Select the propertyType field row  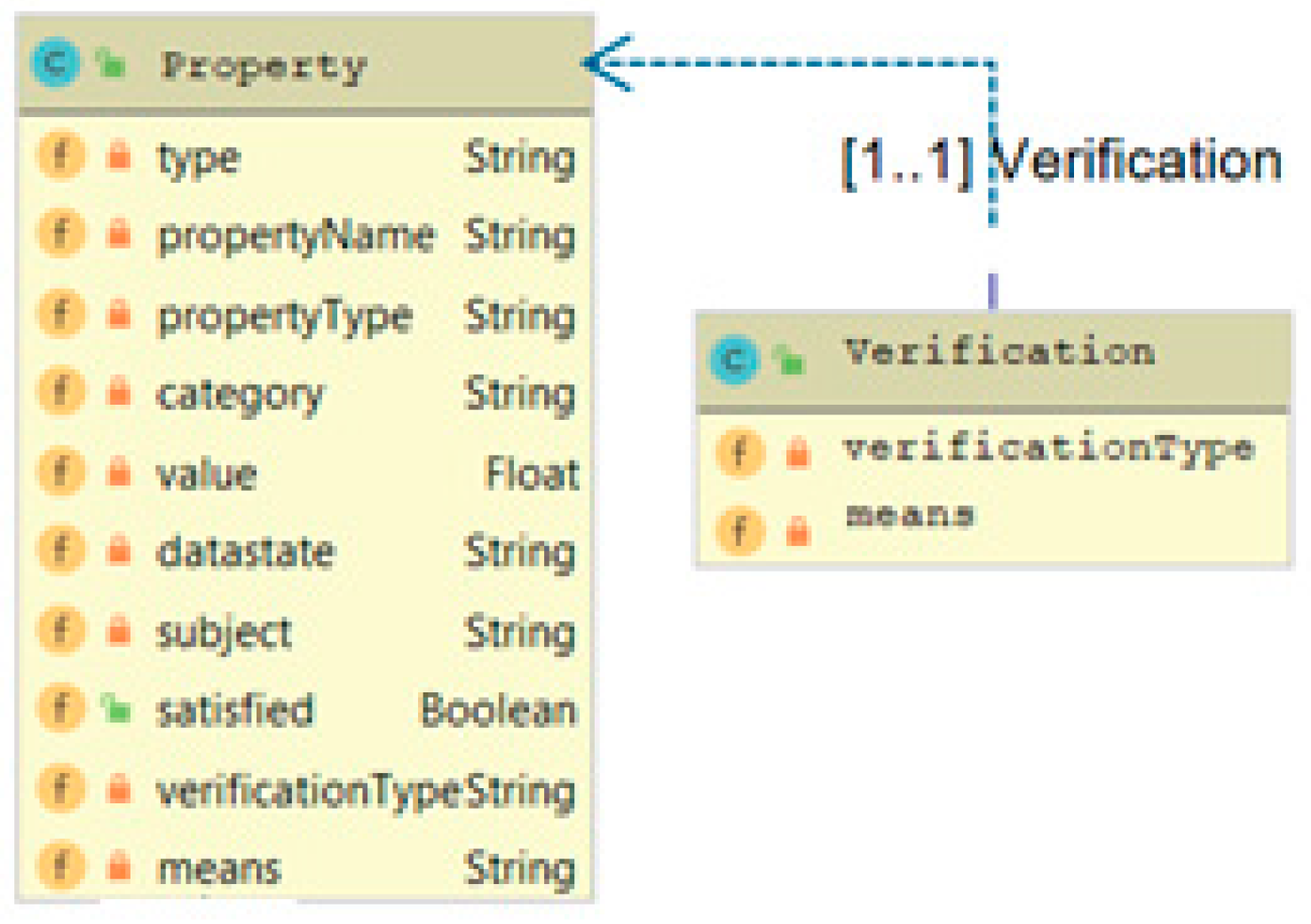305,315
